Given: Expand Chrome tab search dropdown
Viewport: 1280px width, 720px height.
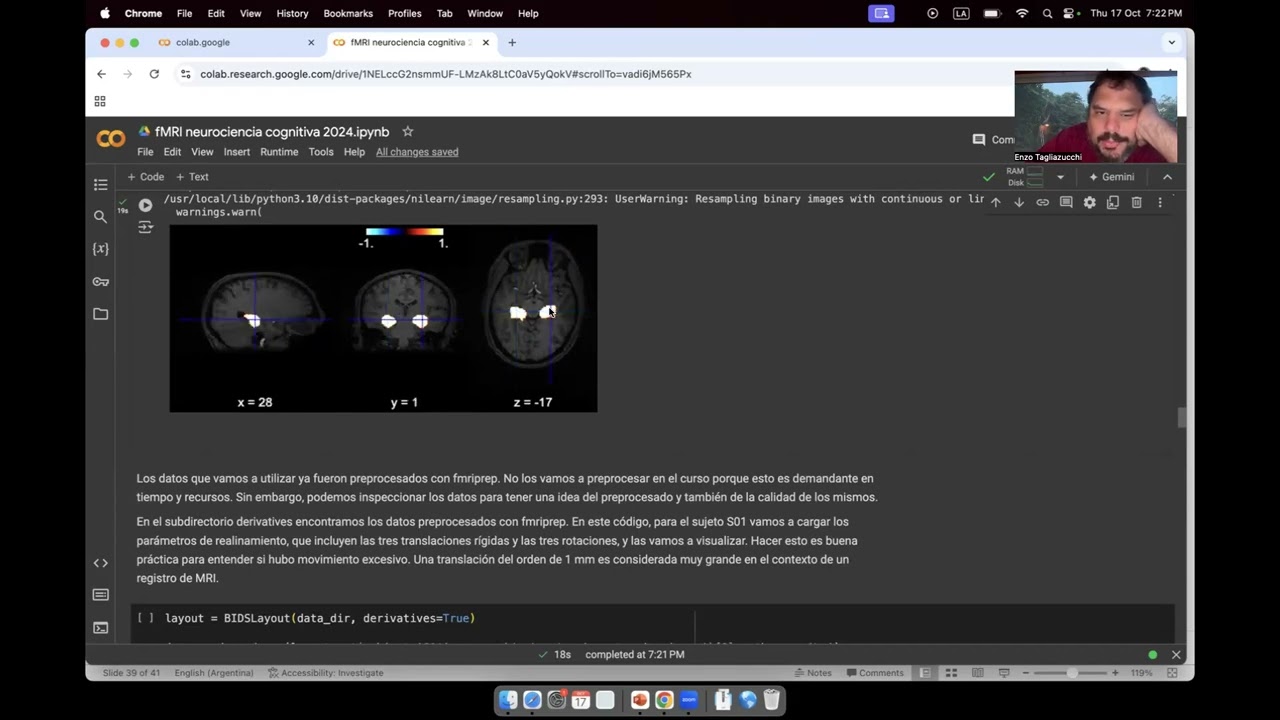Looking at the screenshot, I should (1171, 42).
